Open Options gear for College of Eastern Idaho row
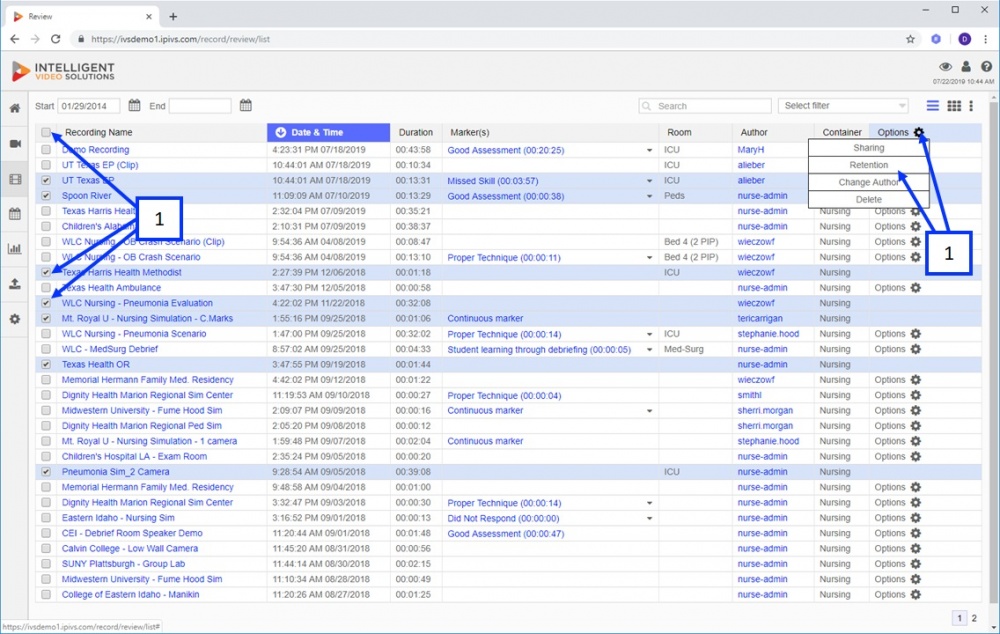This screenshot has height=634, width=1000. (916, 594)
